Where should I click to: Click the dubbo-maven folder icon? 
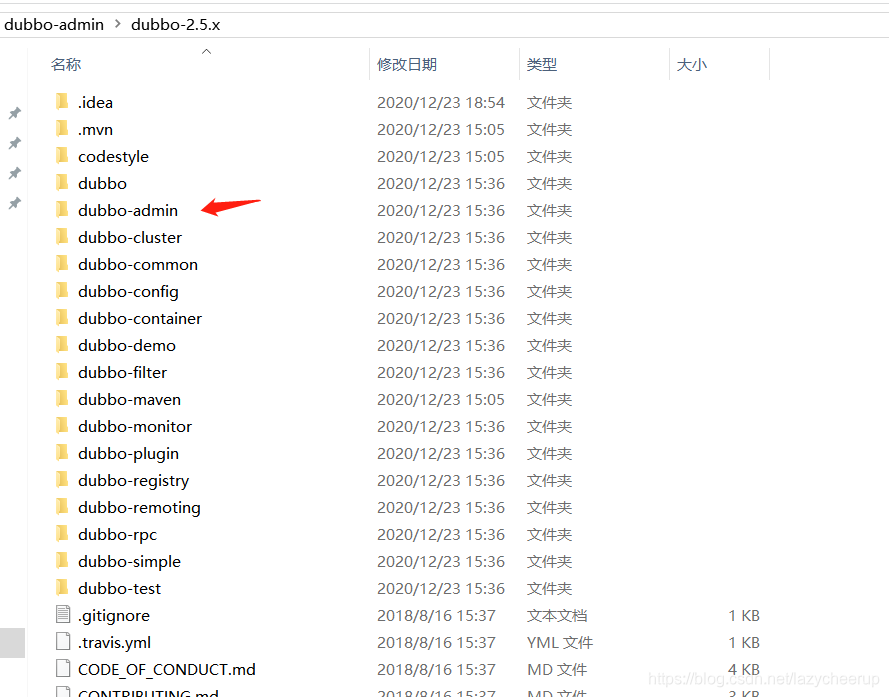click(x=62, y=399)
